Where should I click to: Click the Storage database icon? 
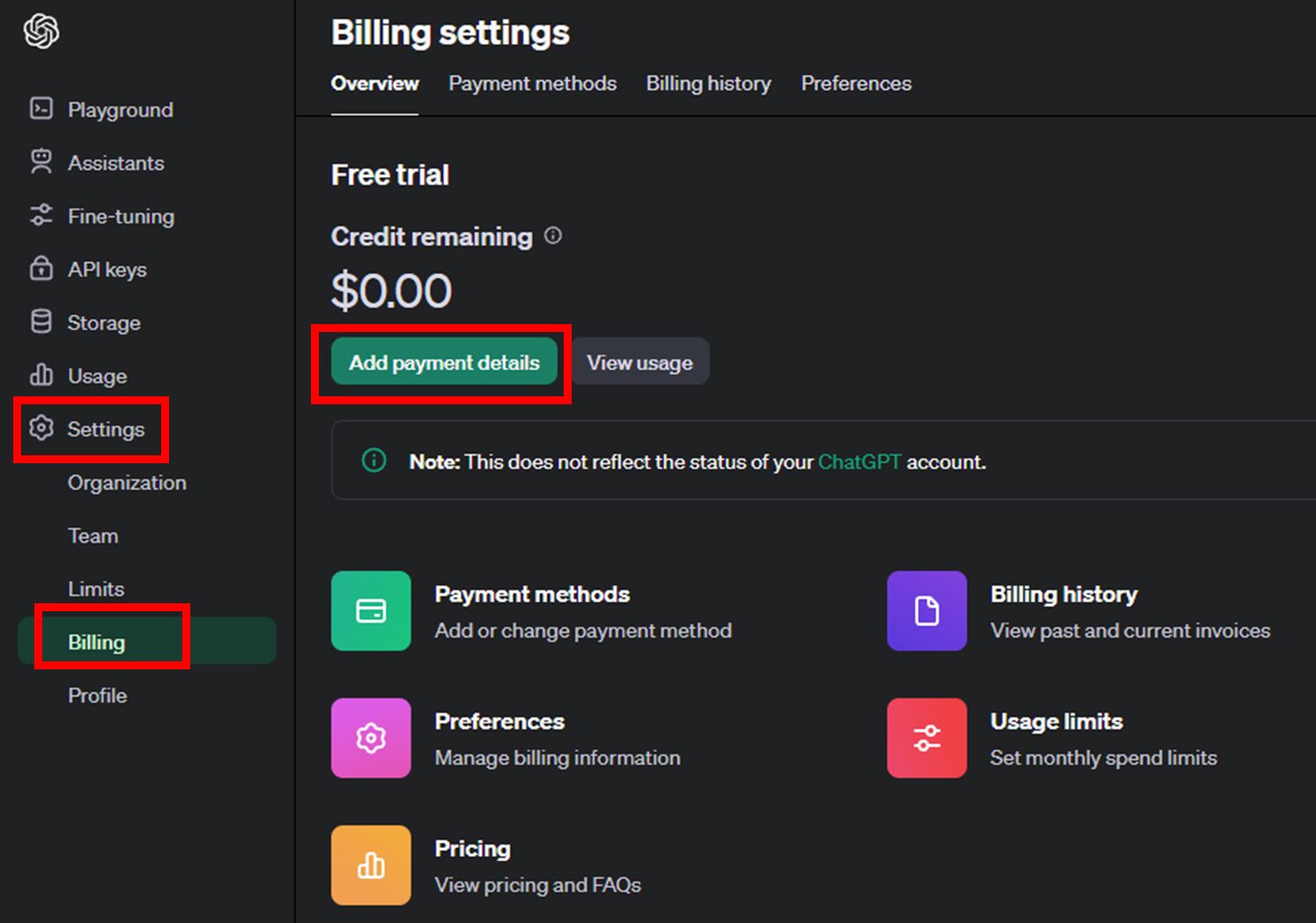(x=41, y=322)
